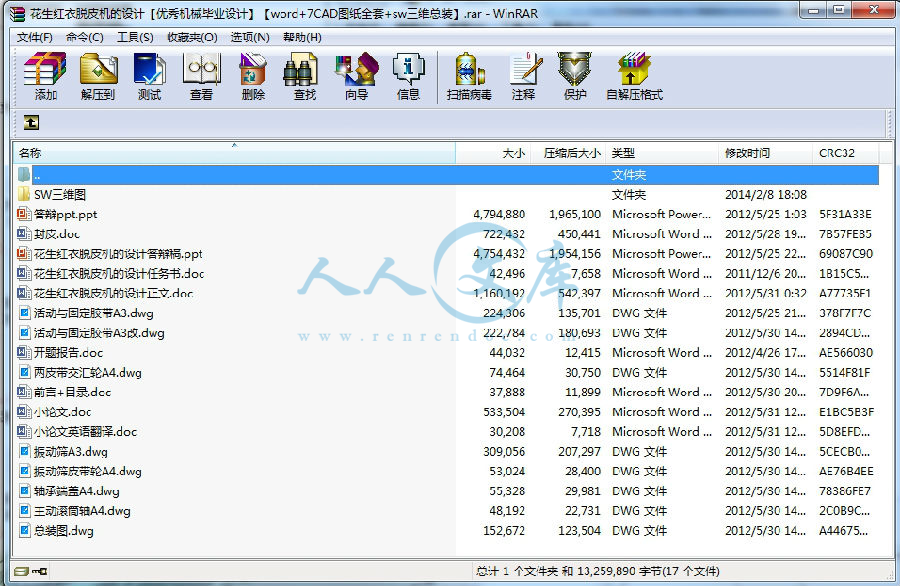Click the 答辩ppt.ppt file icon

(24, 214)
